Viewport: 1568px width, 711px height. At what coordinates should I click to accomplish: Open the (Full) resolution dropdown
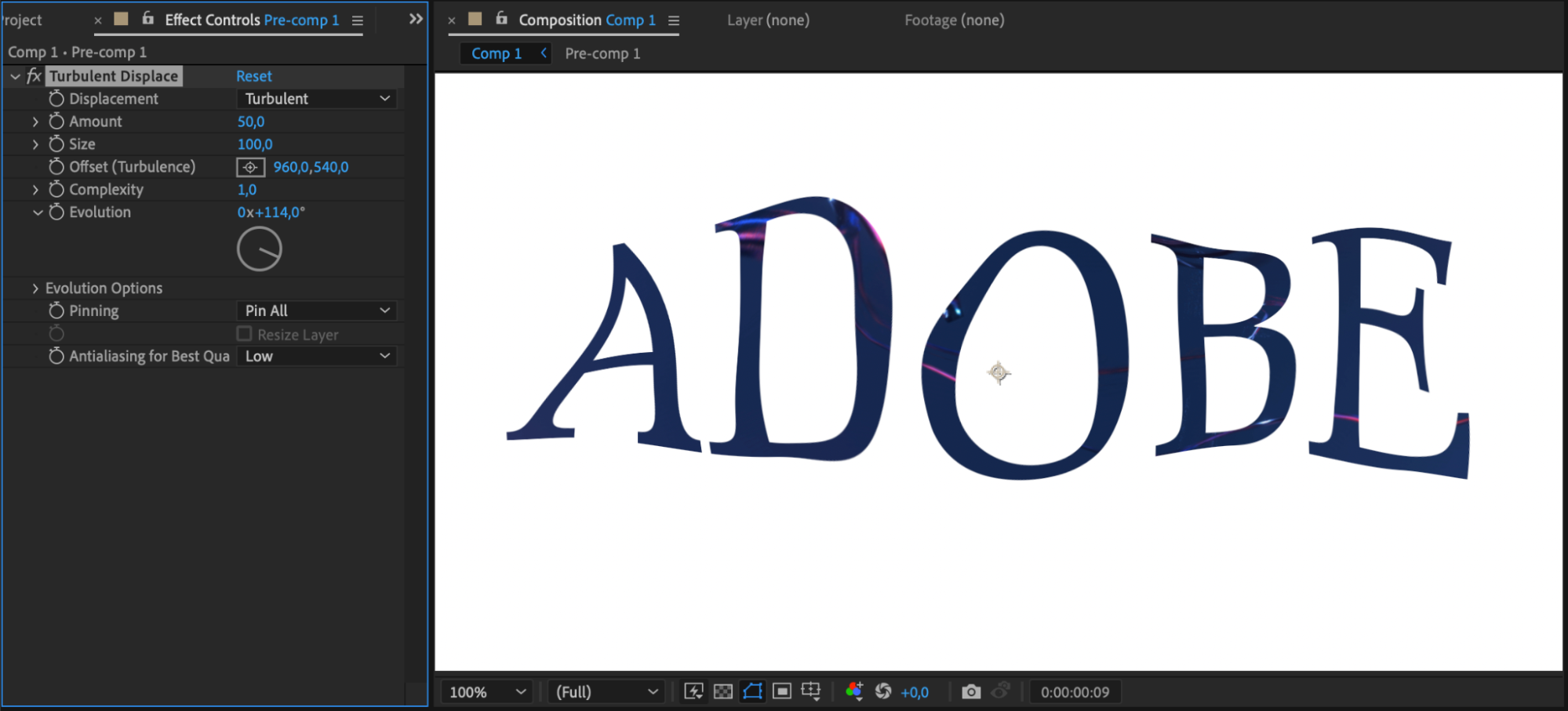click(x=606, y=692)
